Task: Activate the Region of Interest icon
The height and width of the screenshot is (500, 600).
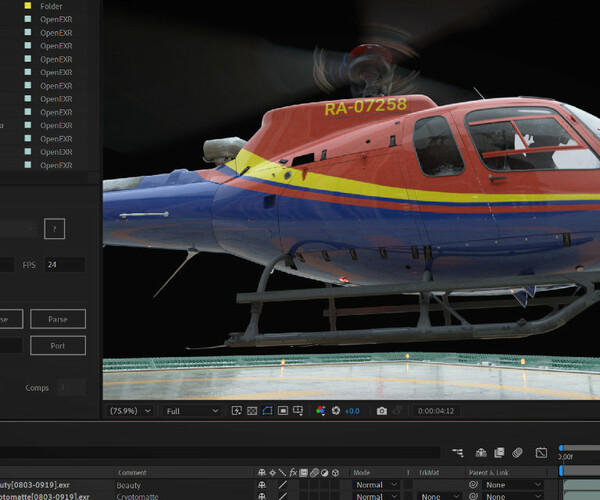Action: coord(283,411)
